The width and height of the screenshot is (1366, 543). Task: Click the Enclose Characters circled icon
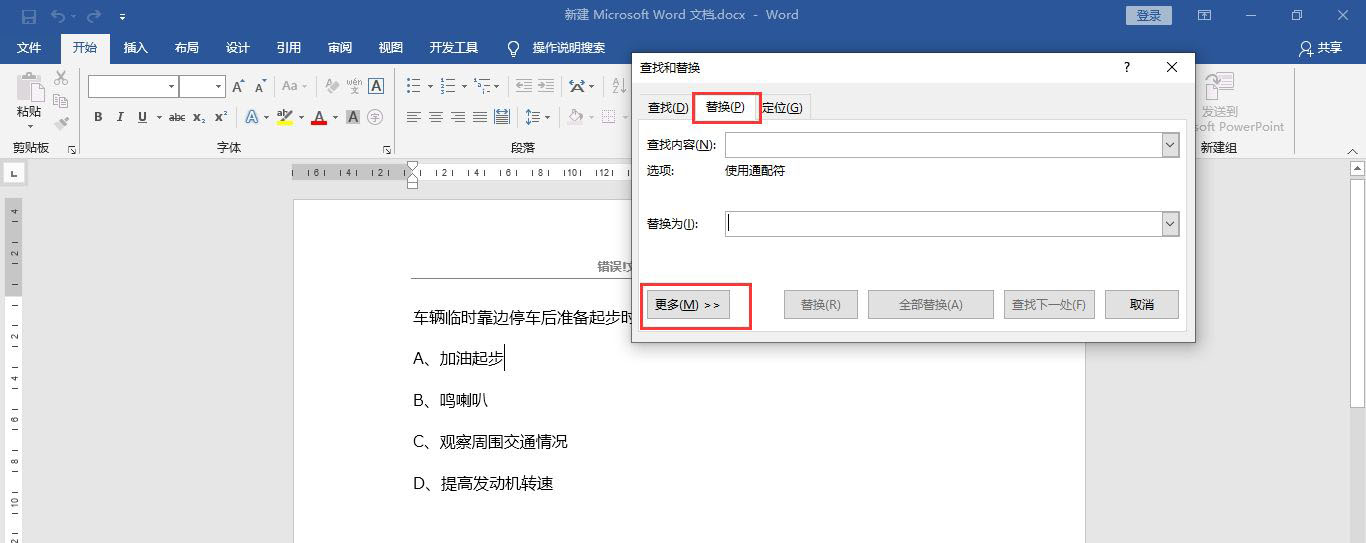(375, 117)
